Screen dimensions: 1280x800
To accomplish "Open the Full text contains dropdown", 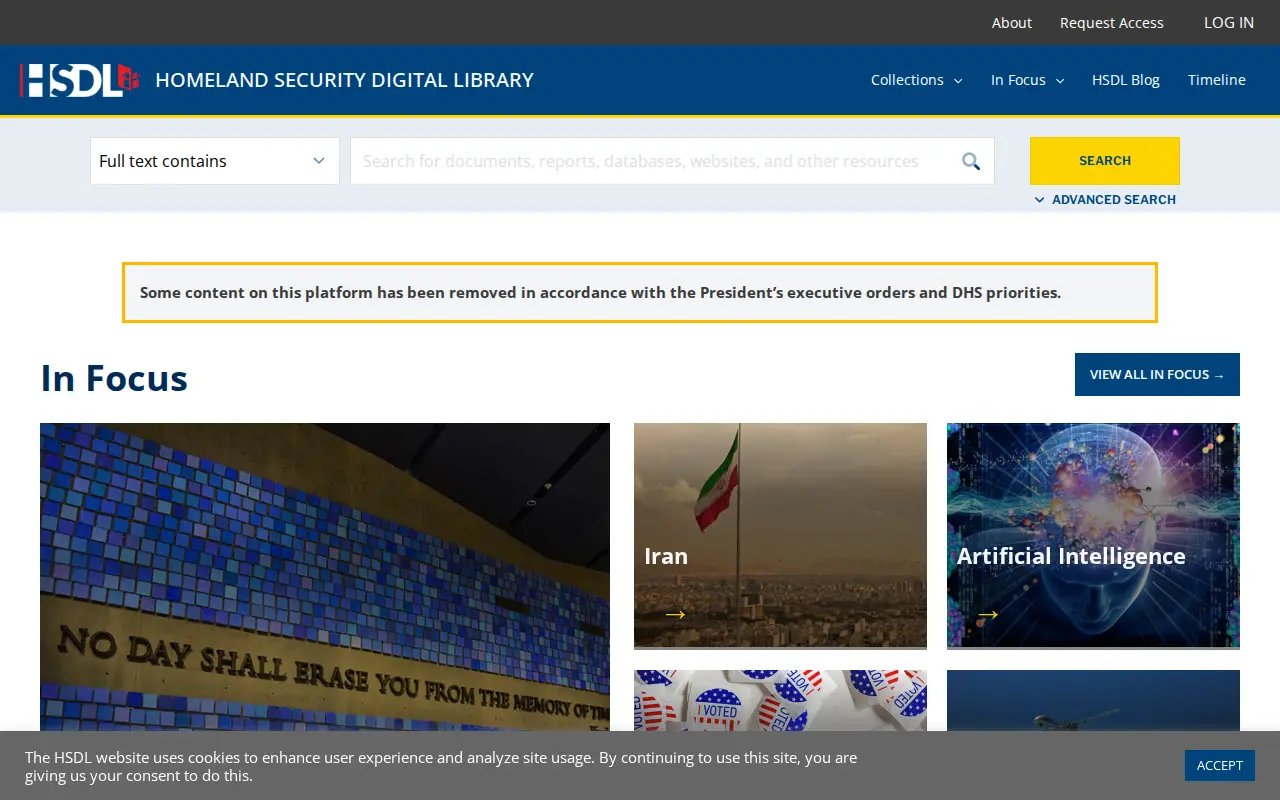I will pos(215,161).
